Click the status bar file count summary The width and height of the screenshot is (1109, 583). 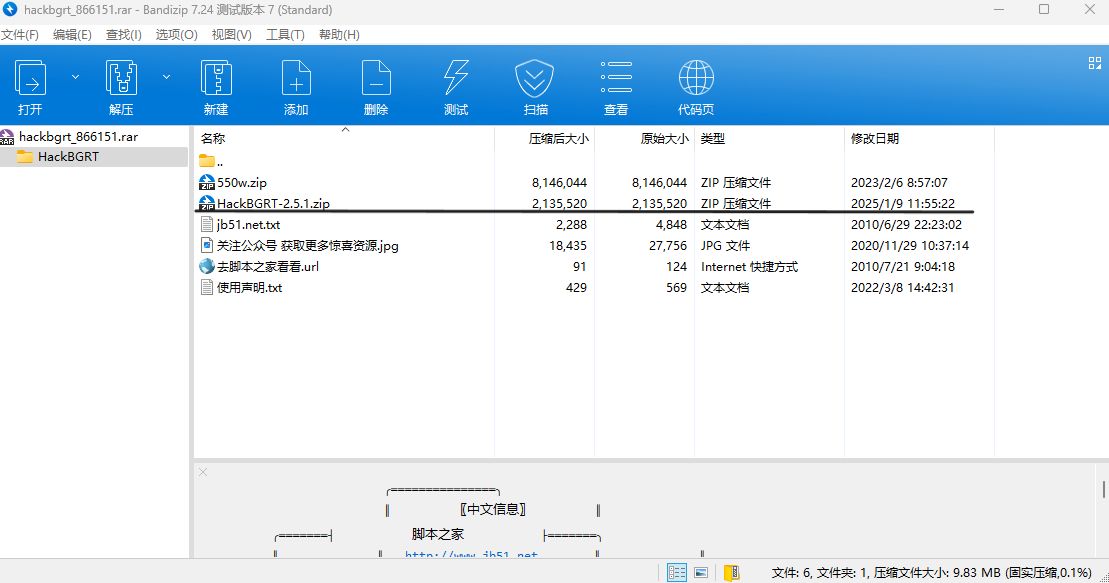931,572
